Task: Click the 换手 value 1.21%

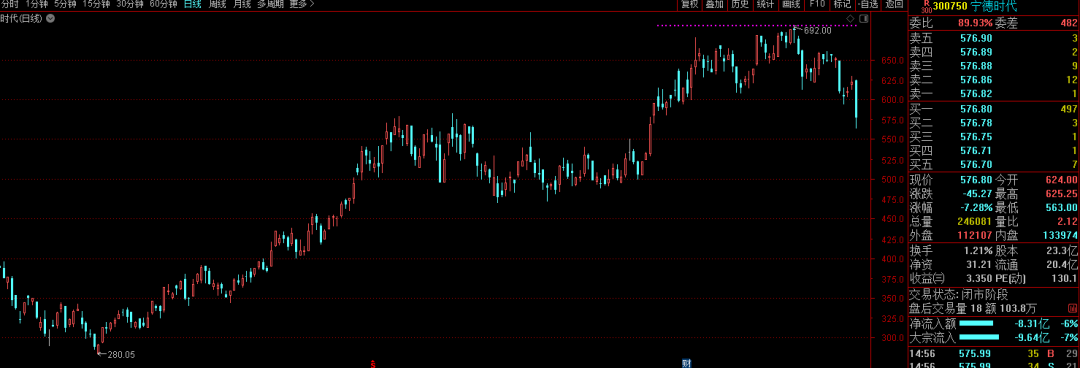Action: 979,250
